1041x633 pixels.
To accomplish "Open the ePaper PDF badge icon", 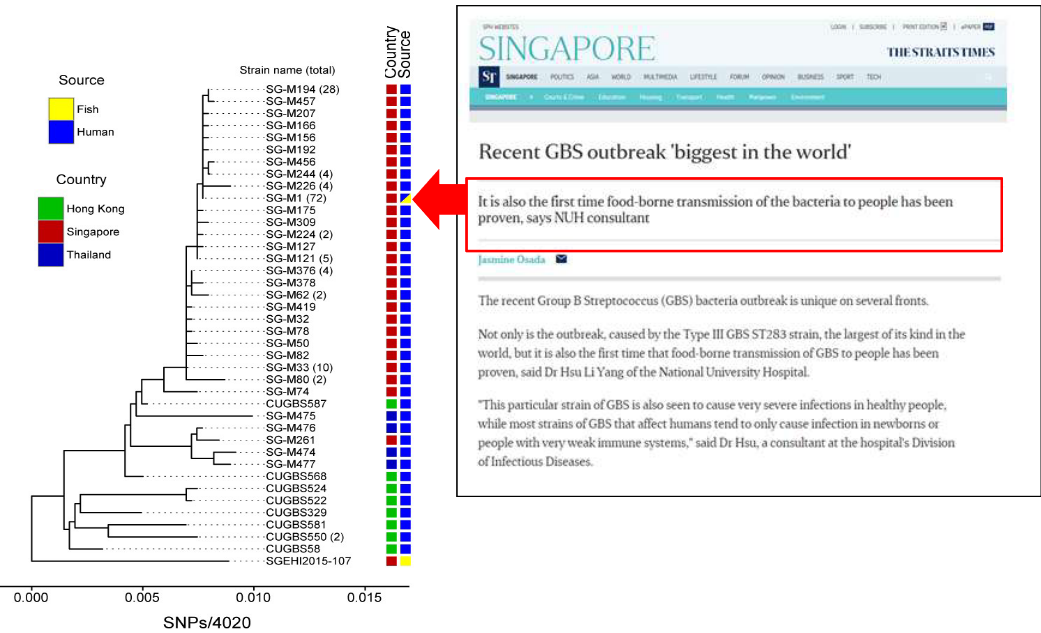I will [x=990, y=27].
